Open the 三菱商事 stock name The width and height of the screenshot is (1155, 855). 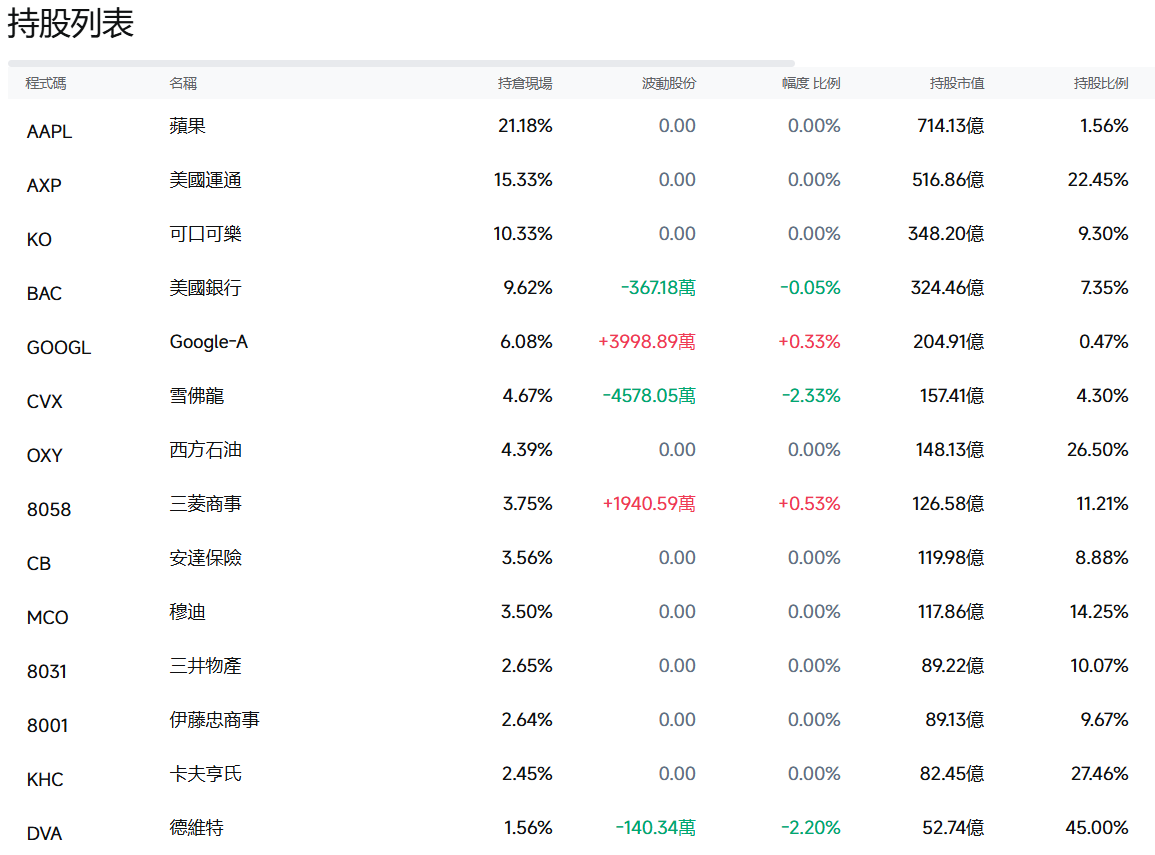pyautogui.click(x=206, y=504)
